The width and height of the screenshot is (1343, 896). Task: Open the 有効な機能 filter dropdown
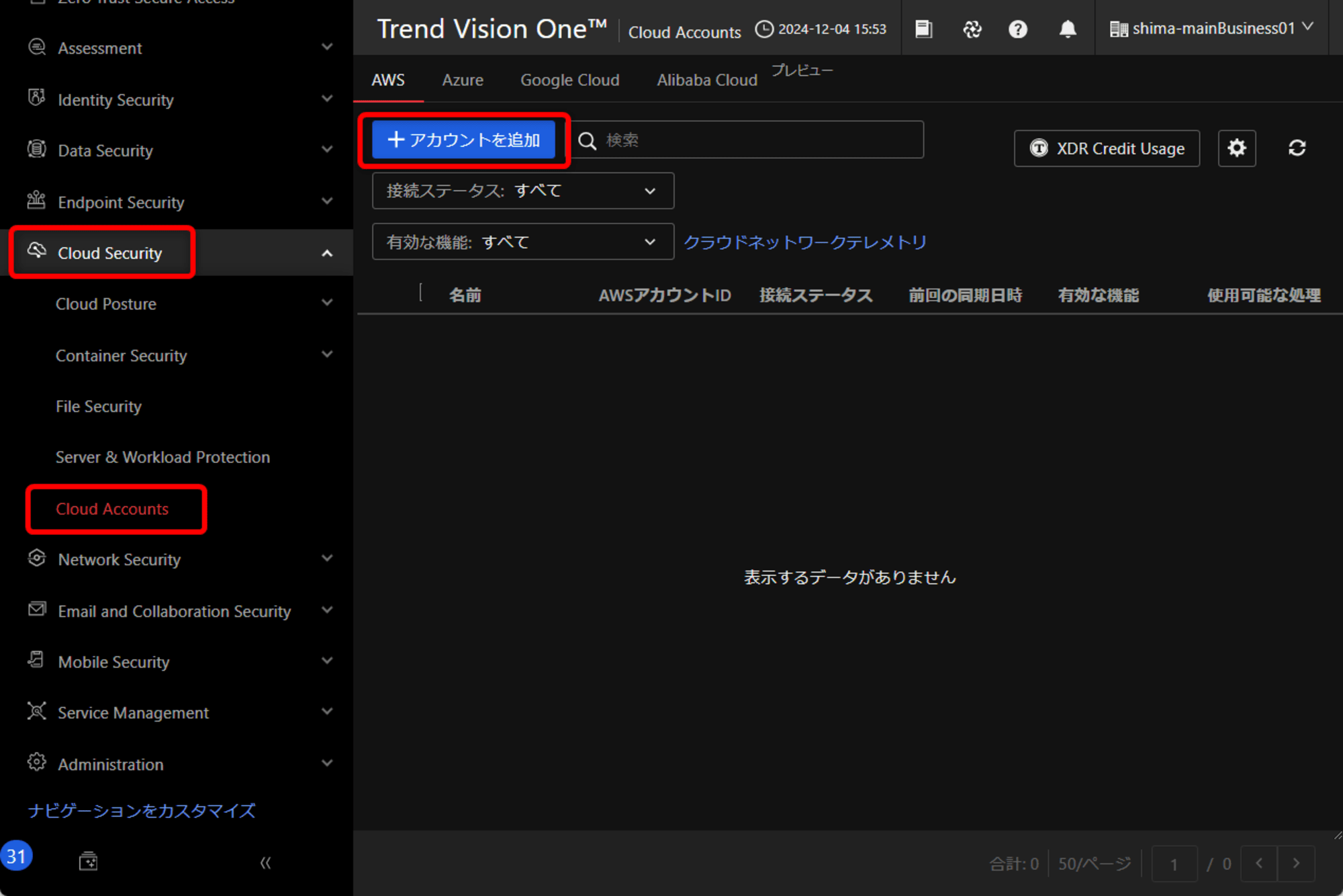tap(523, 242)
